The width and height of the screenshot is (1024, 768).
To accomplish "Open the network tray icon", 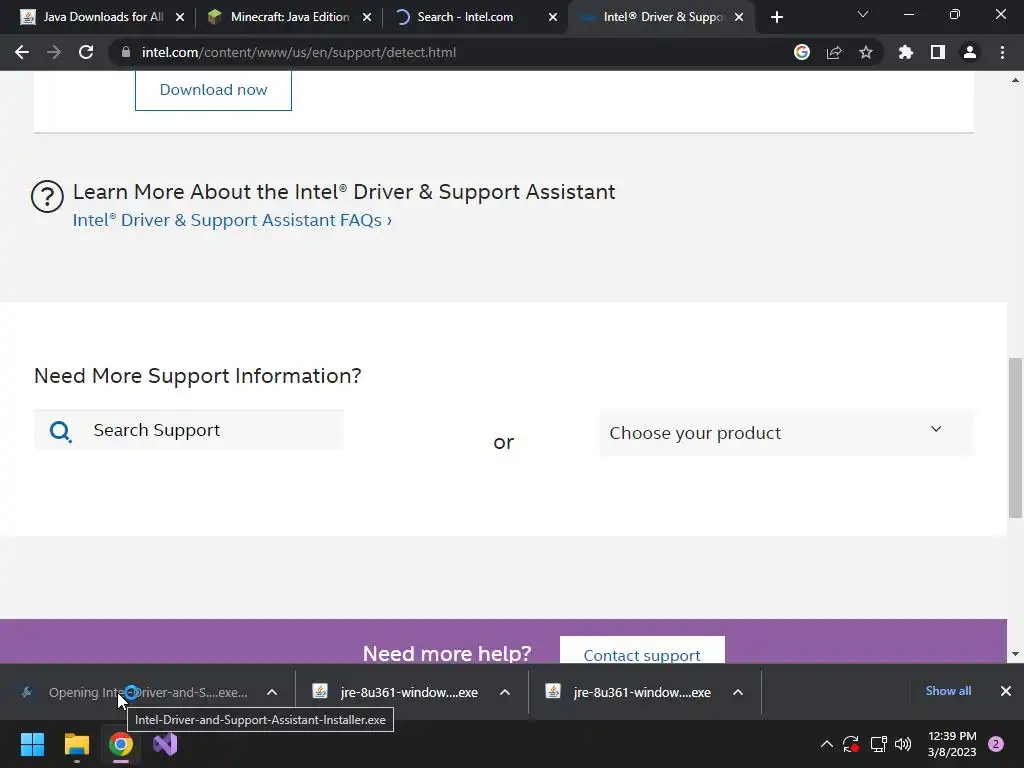I will (x=878, y=744).
